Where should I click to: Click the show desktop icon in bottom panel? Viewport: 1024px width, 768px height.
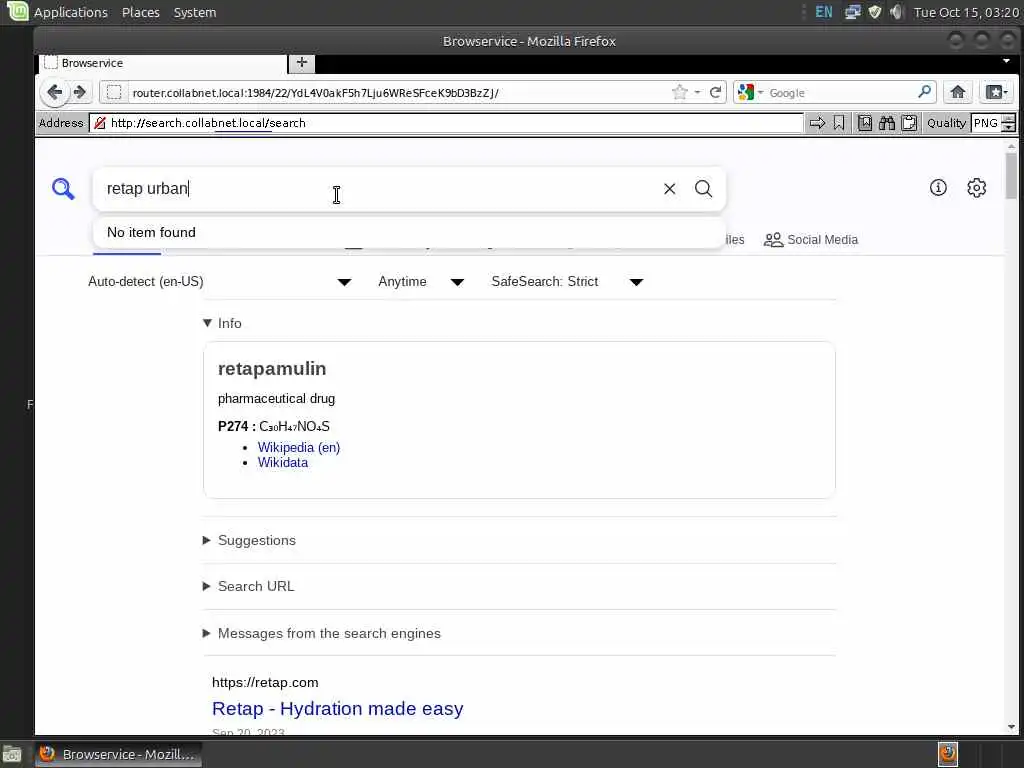click(12, 755)
